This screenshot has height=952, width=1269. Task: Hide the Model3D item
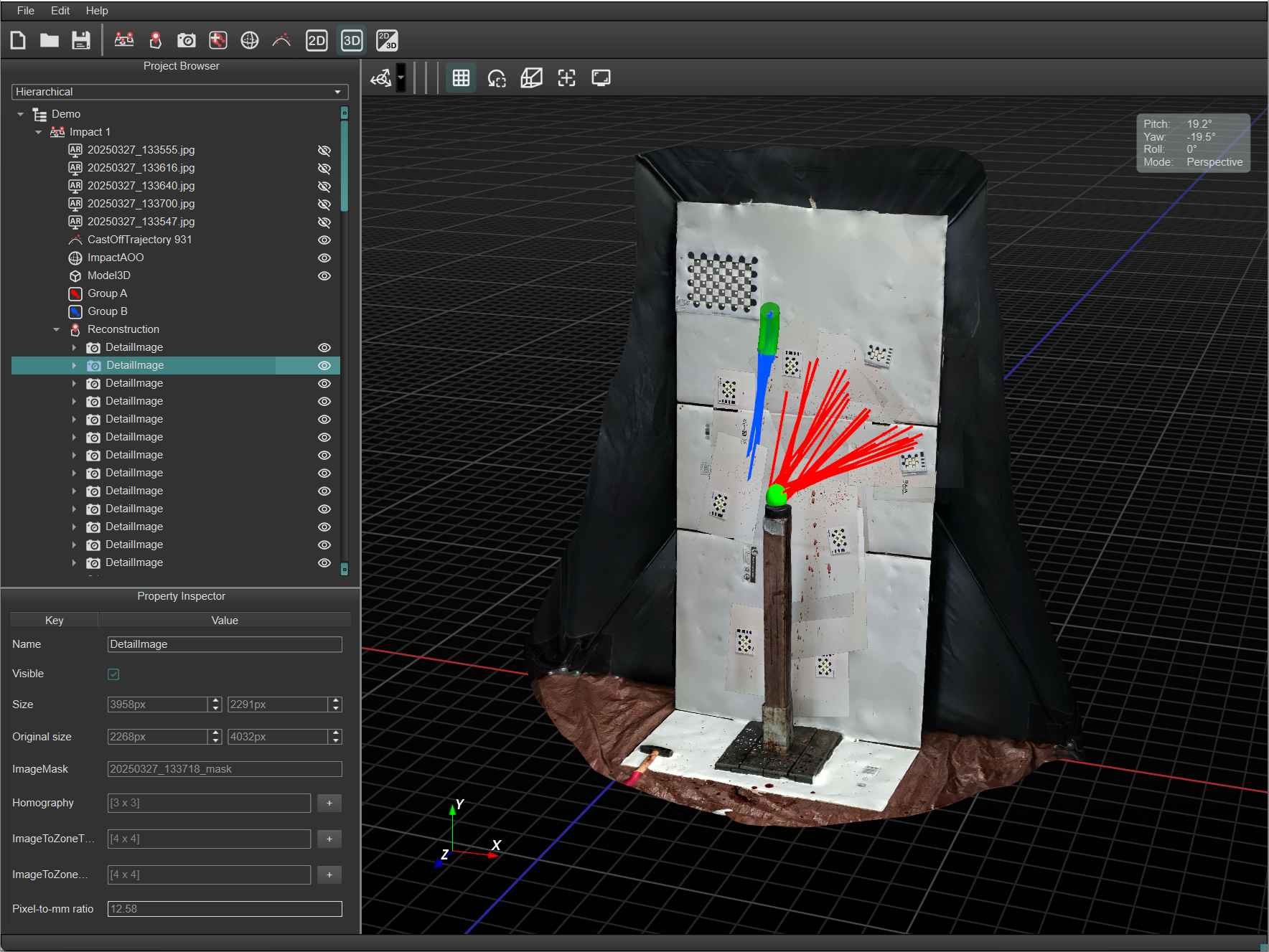[x=324, y=275]
